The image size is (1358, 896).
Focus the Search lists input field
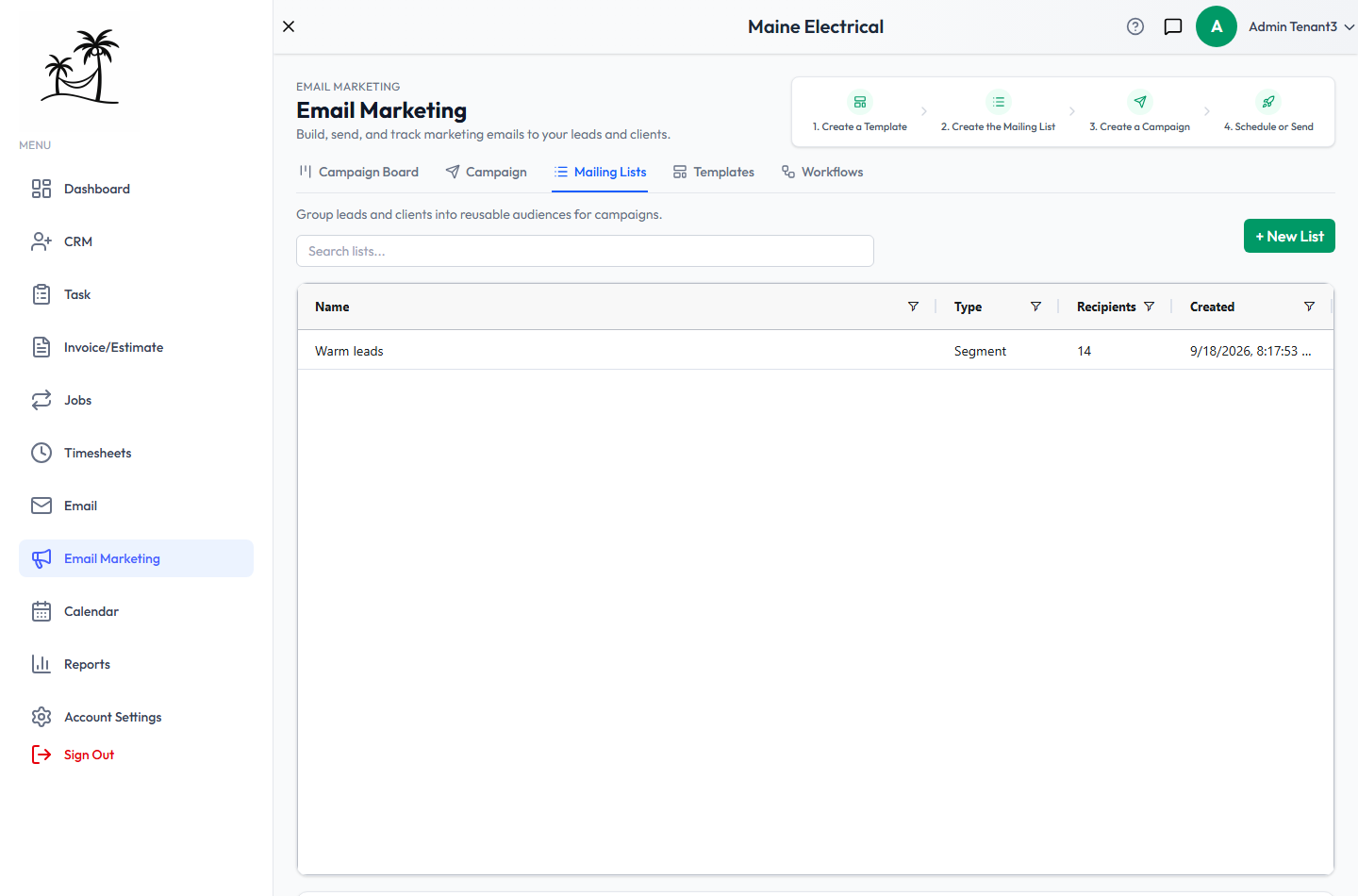click(585, 251)
